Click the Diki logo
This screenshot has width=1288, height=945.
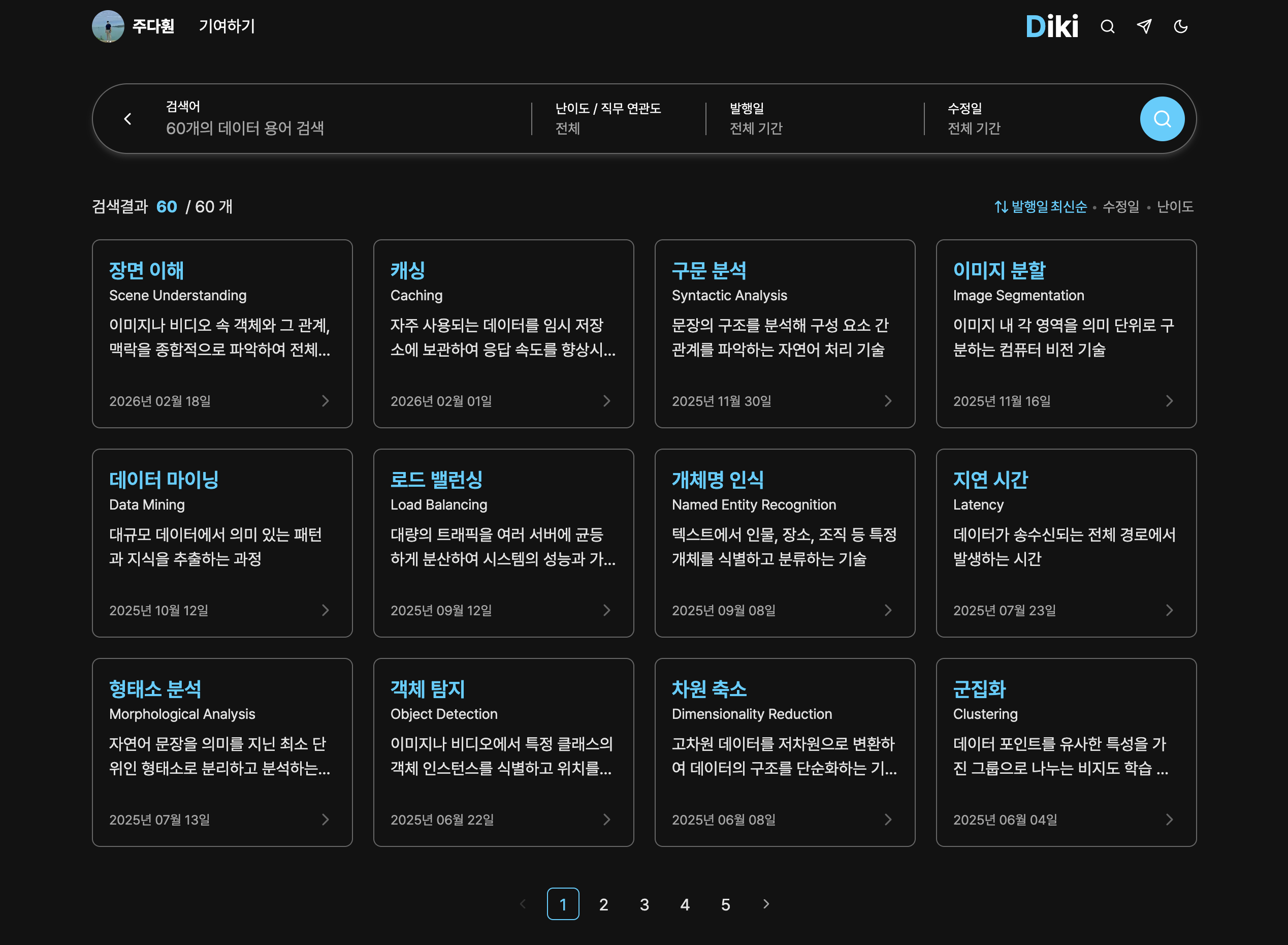(1051, 26)
